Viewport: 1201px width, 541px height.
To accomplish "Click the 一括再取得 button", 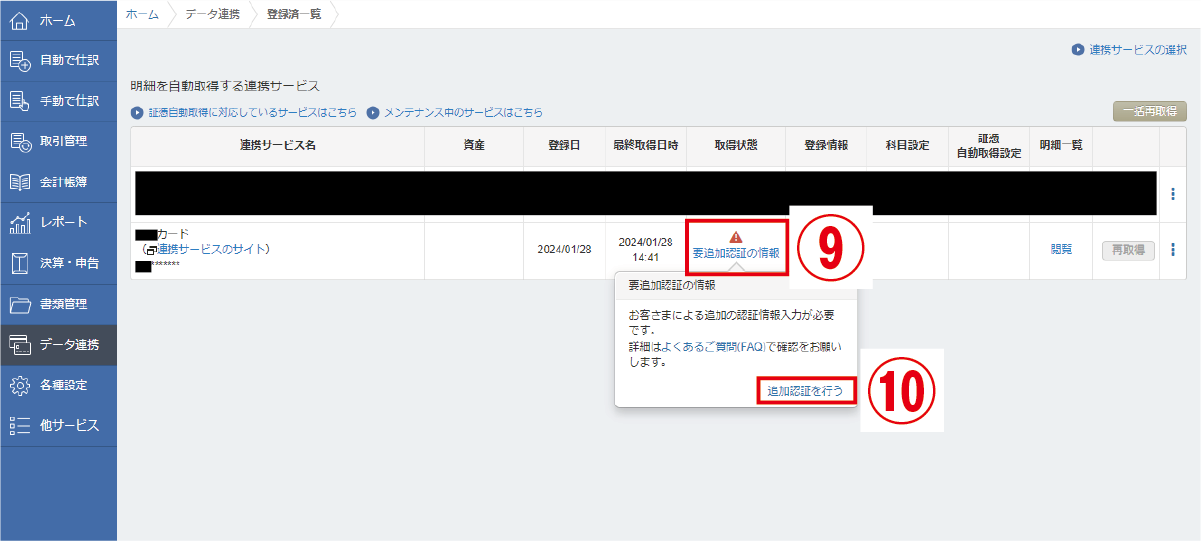I will click(1150, 111).
